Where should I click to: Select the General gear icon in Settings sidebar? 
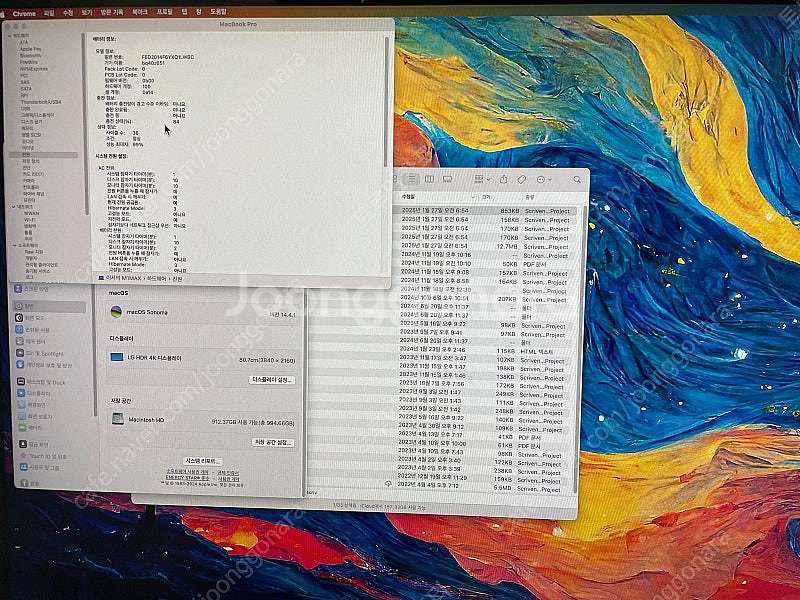(19, 307)
